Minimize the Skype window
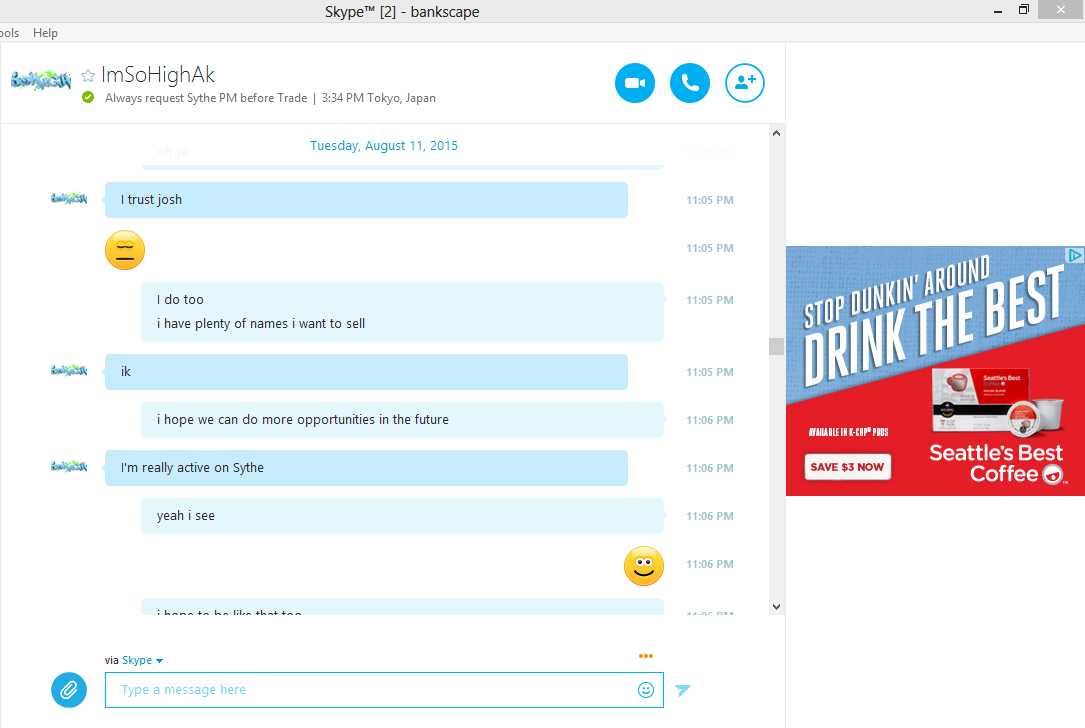The height and width of the screenshot is (728, 1085). tap(998, 10)
